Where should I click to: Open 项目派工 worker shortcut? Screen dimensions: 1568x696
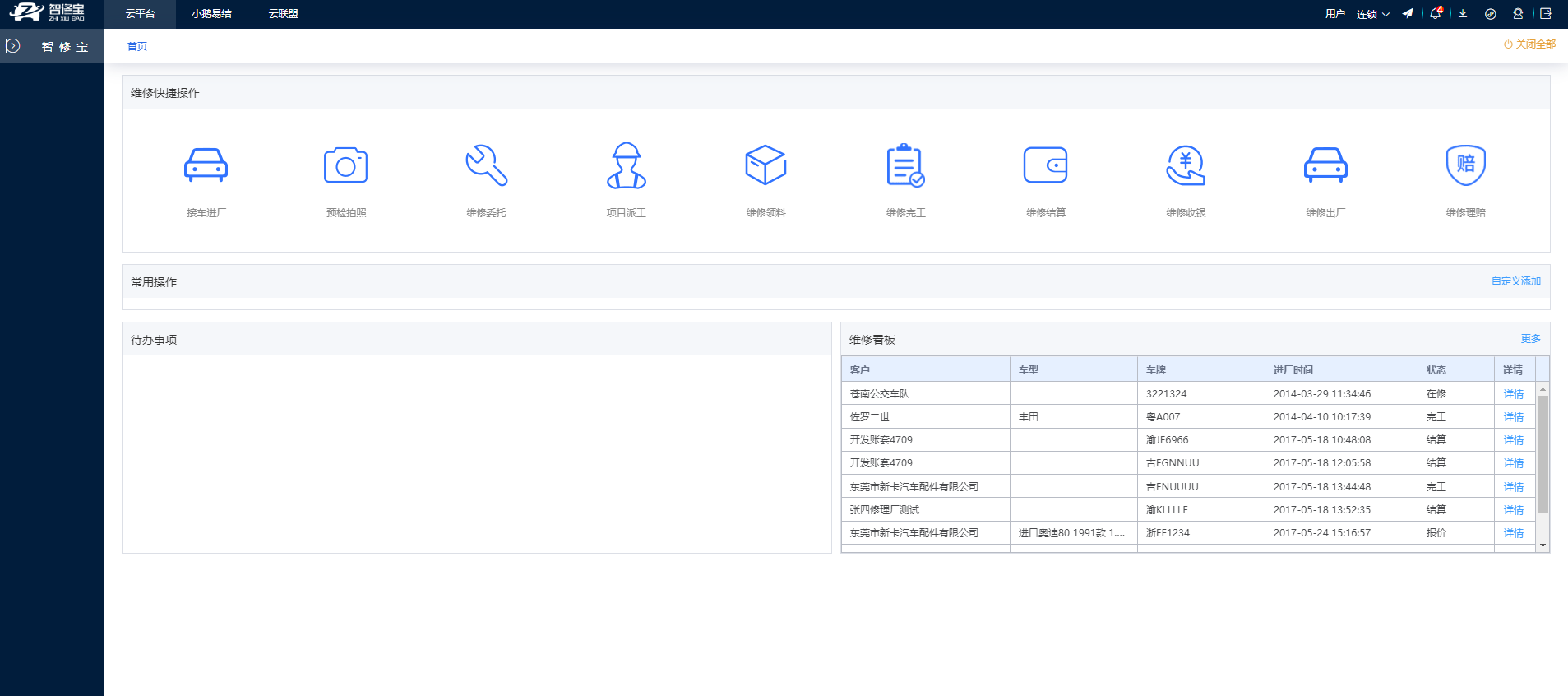coord(626,165)
